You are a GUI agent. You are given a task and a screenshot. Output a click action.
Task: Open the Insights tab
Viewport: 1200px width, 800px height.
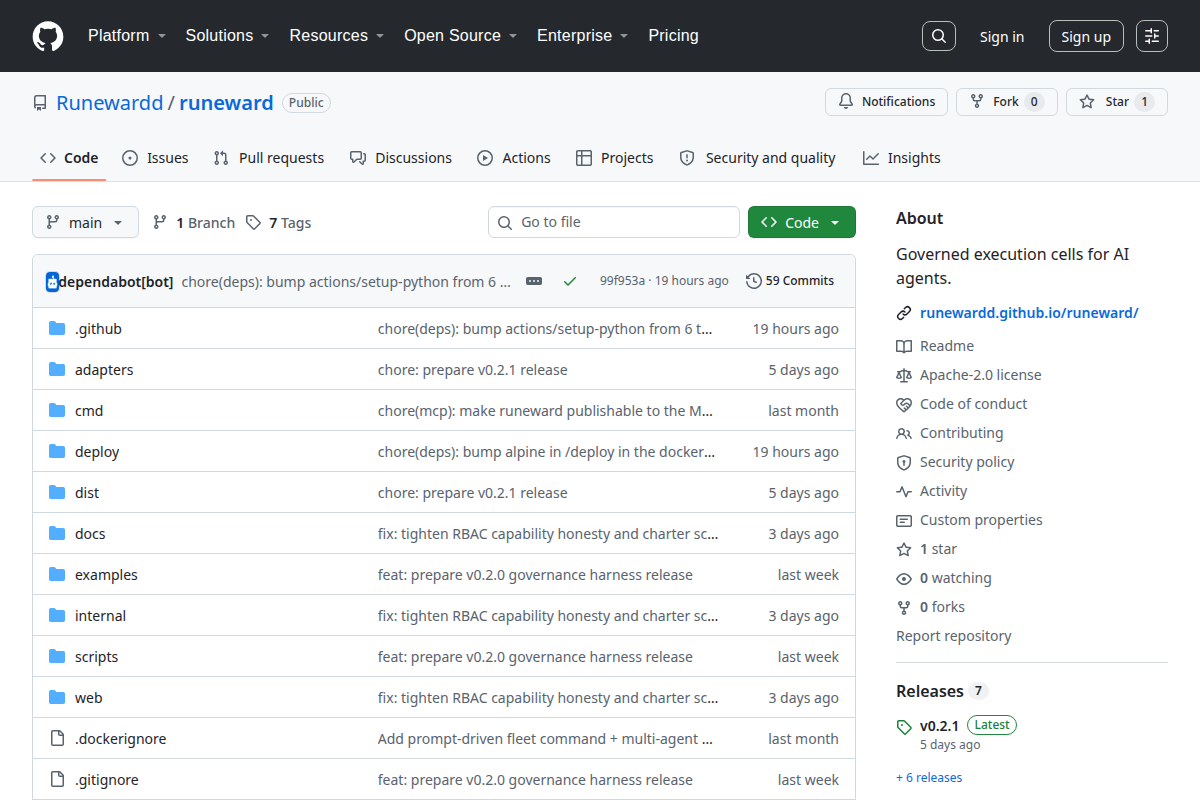pos(902,158)
